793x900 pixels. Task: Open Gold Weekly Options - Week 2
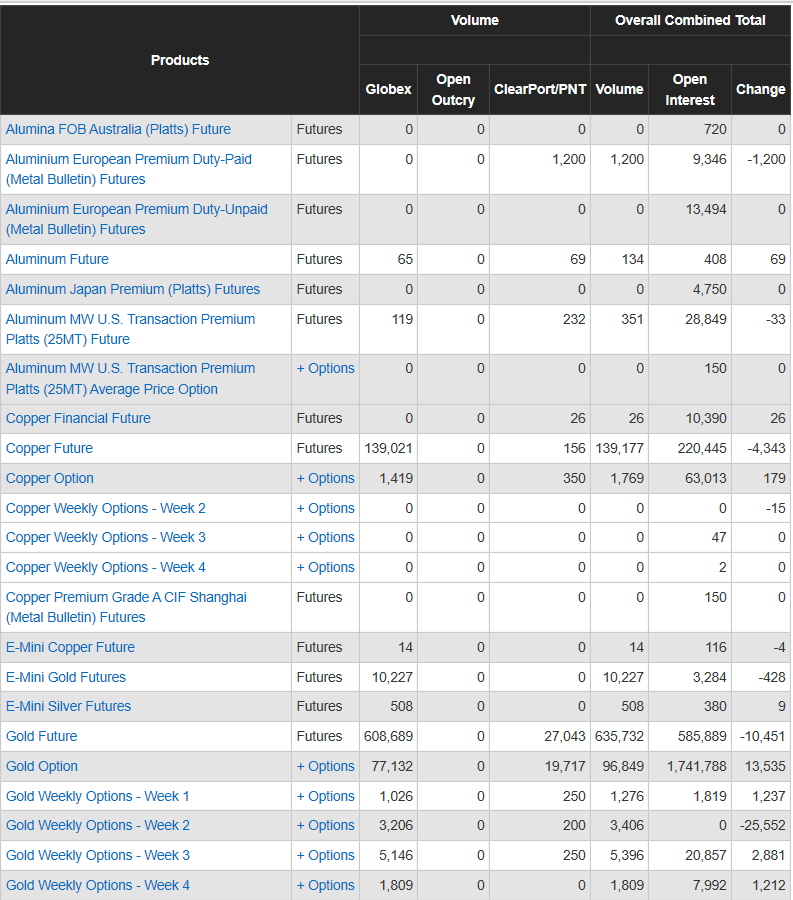pos(98,825)
